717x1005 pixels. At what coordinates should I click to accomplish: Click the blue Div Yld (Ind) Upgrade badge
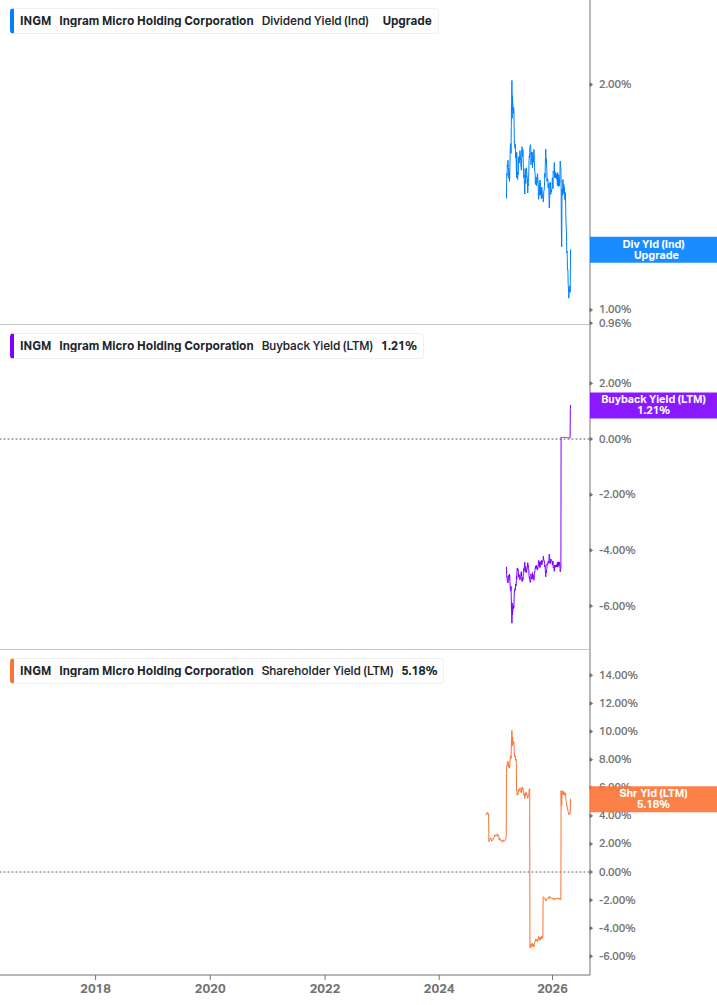click(653, 250)
